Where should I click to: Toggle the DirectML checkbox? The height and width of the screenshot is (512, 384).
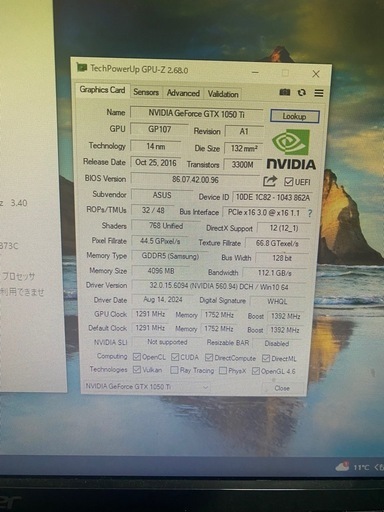(265, 358)
